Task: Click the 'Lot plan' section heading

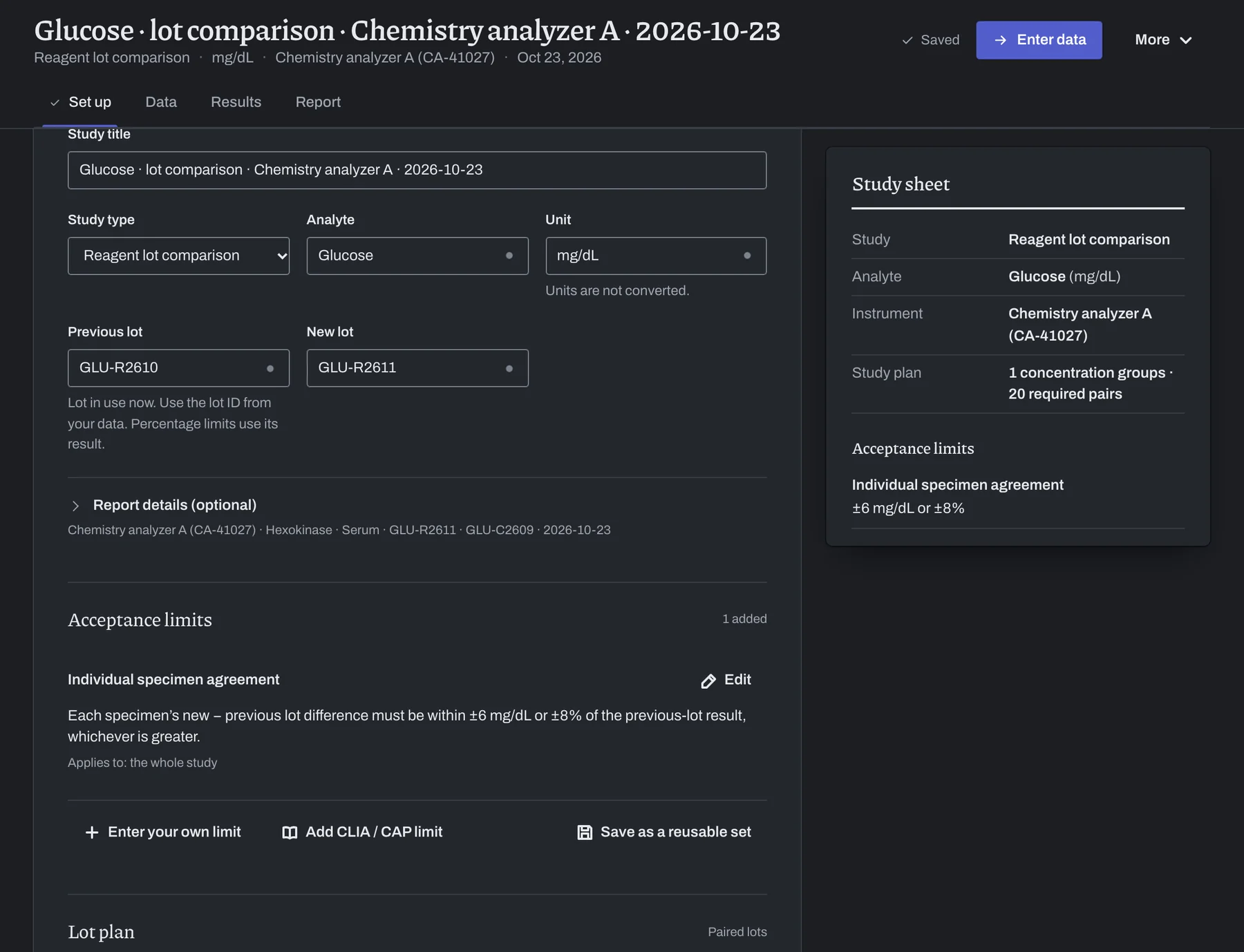Action: (102, 932)
